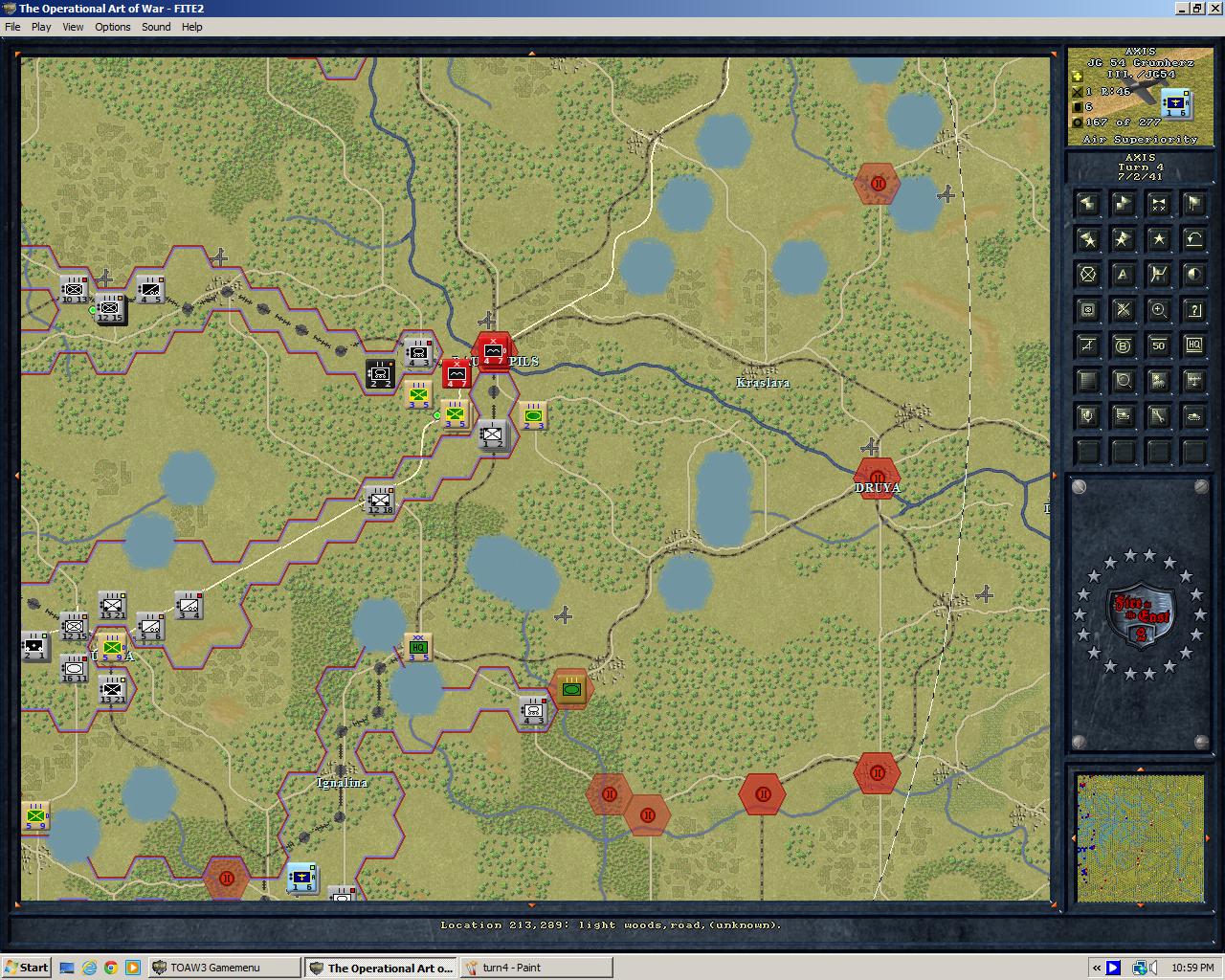Click the letter A button
This screenshot has height=980, width=1225.
pos(1123,275)
